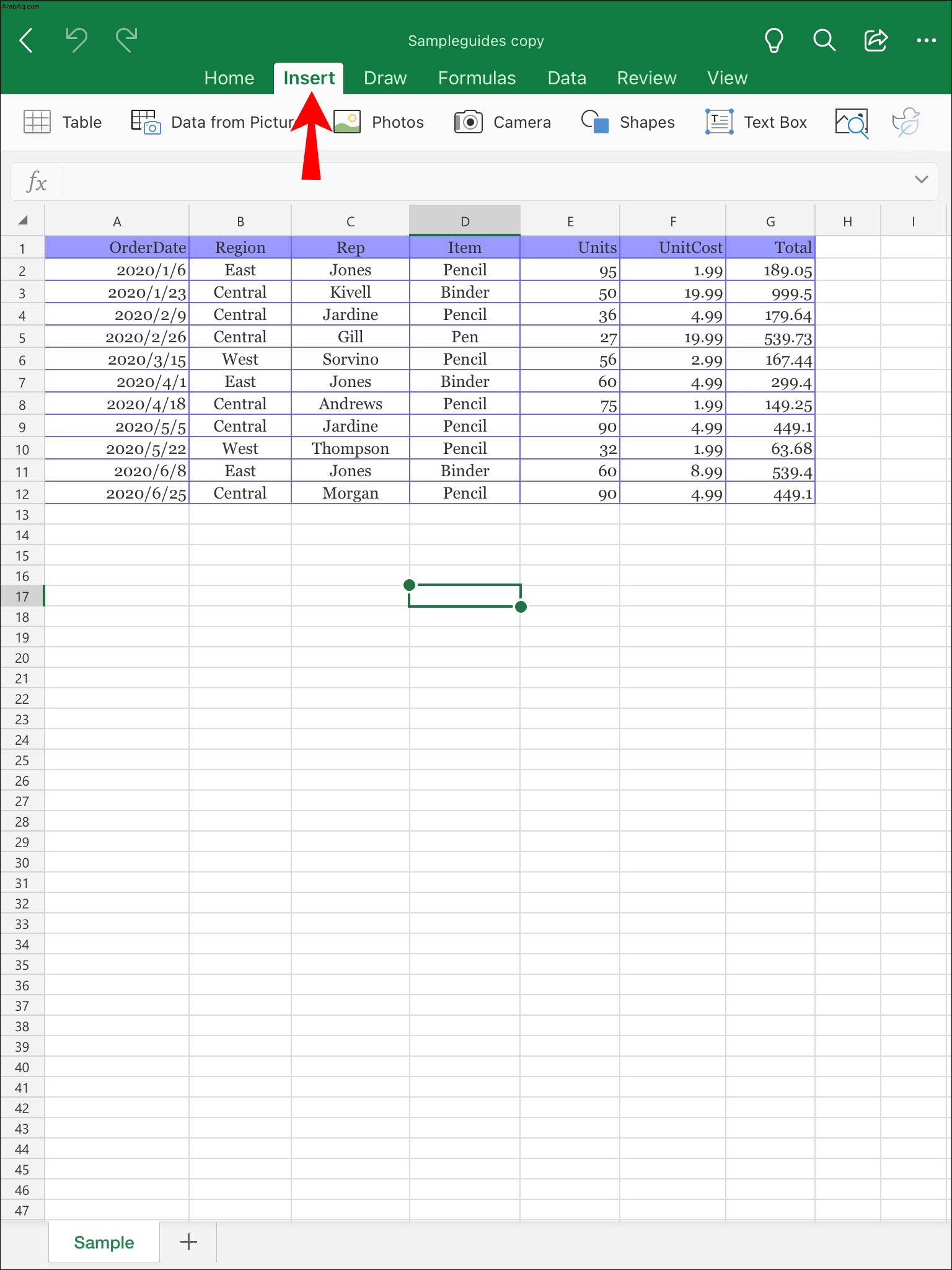Open the lightbulb Tell Me helper
The image size is (952, 1270).
tap(773, 41)
